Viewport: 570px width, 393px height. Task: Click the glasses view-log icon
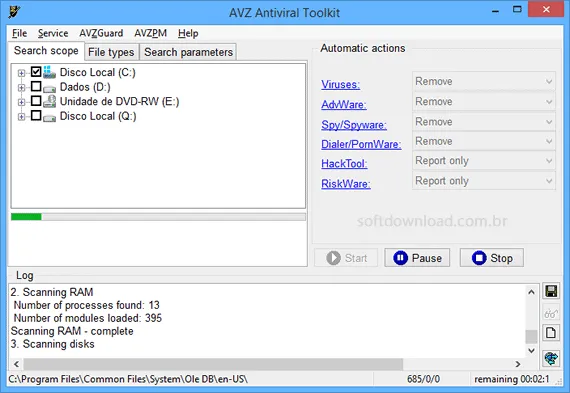point(551,313)
